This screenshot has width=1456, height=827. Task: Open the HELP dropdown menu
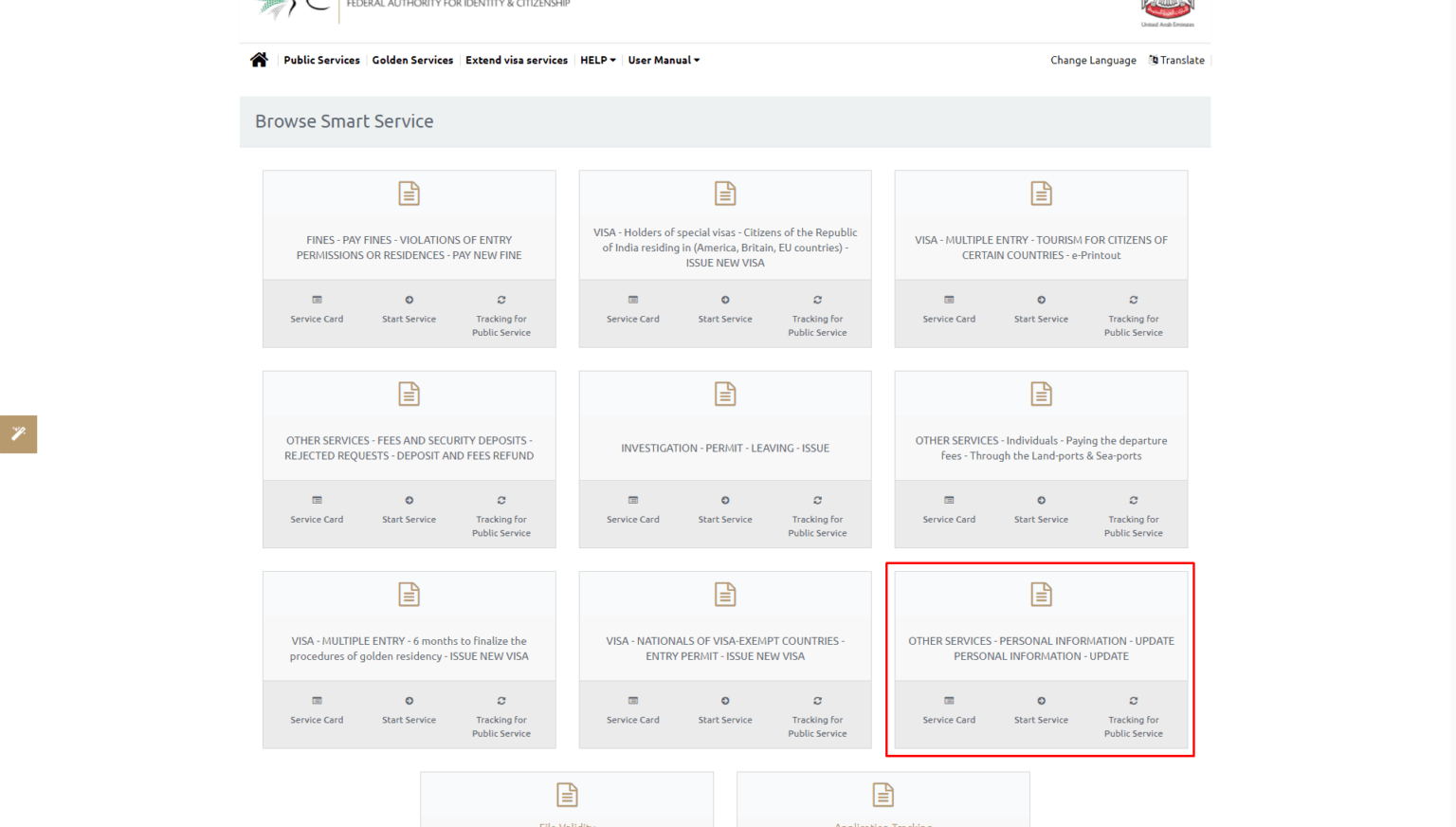click(x=597, y=60)
